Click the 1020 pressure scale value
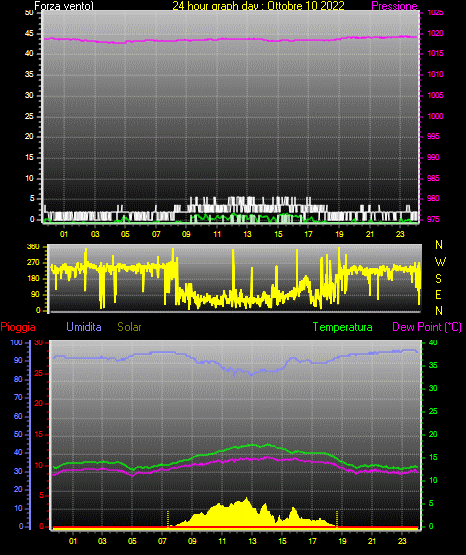 [x=435, y=33]
